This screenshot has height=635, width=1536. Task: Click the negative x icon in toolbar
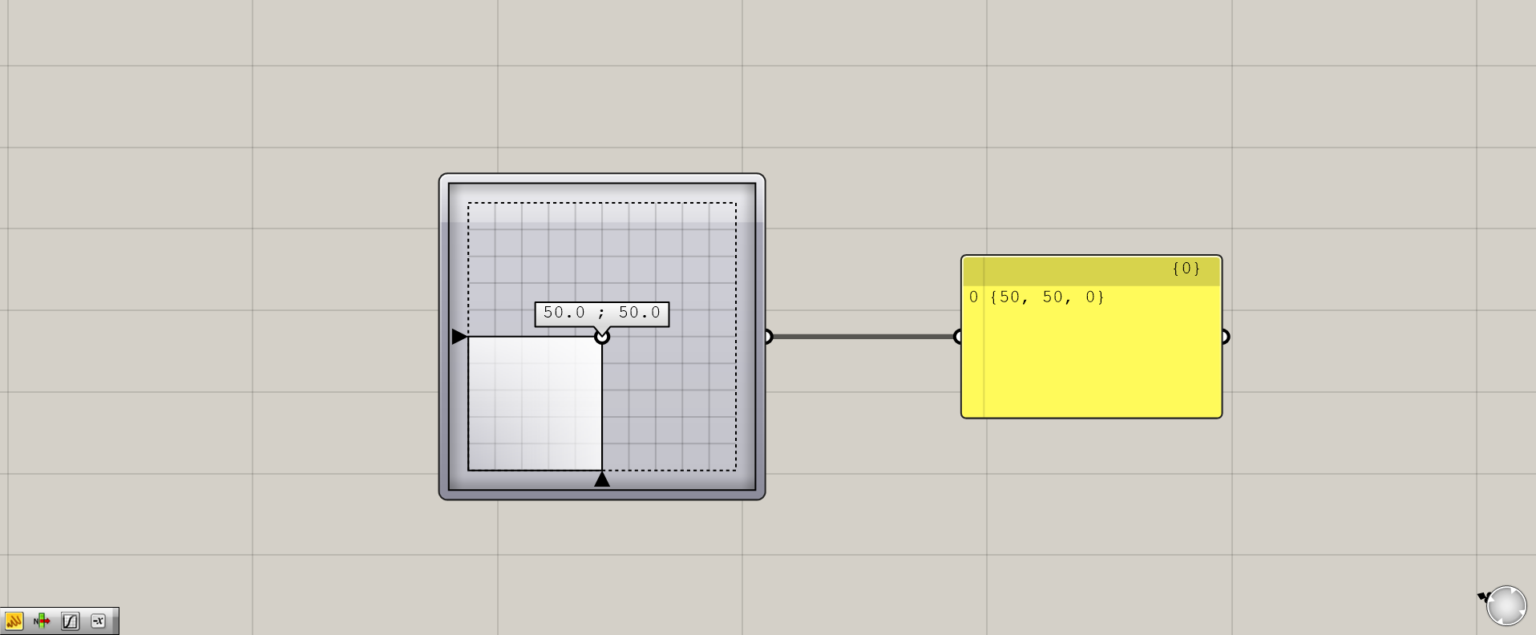98,621
